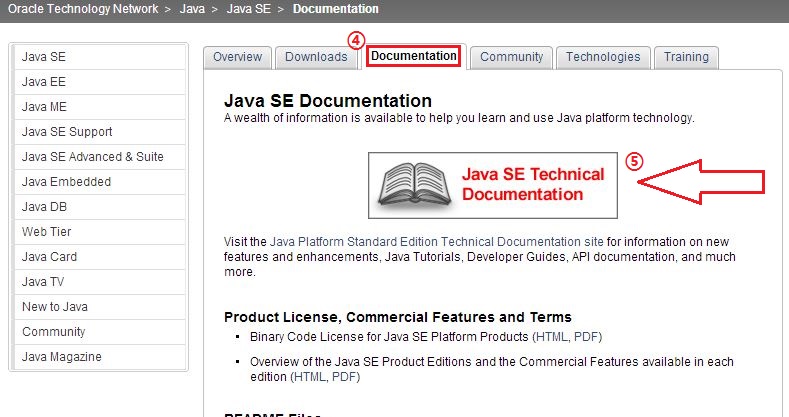Follow the Java Platform Standard Edition Technical Documentation link

point(437,242)
